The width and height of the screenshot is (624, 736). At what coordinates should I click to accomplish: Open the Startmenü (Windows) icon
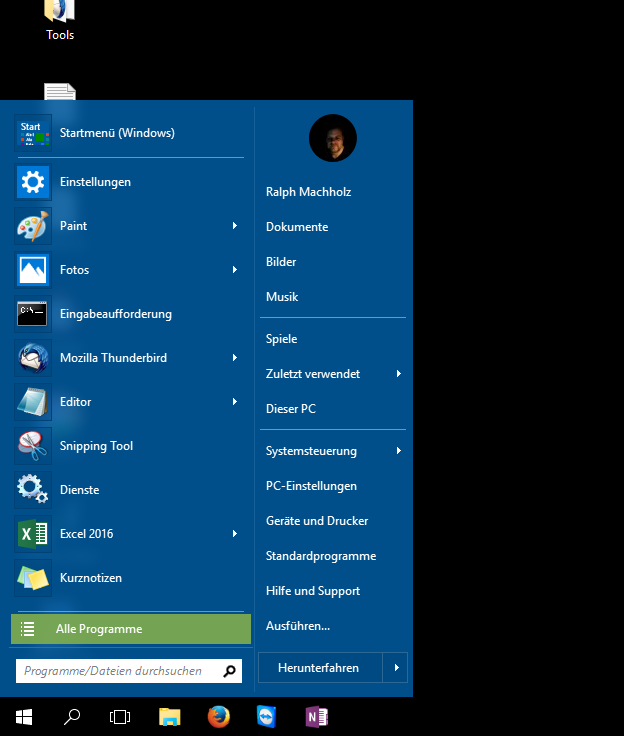pos(33,133)
